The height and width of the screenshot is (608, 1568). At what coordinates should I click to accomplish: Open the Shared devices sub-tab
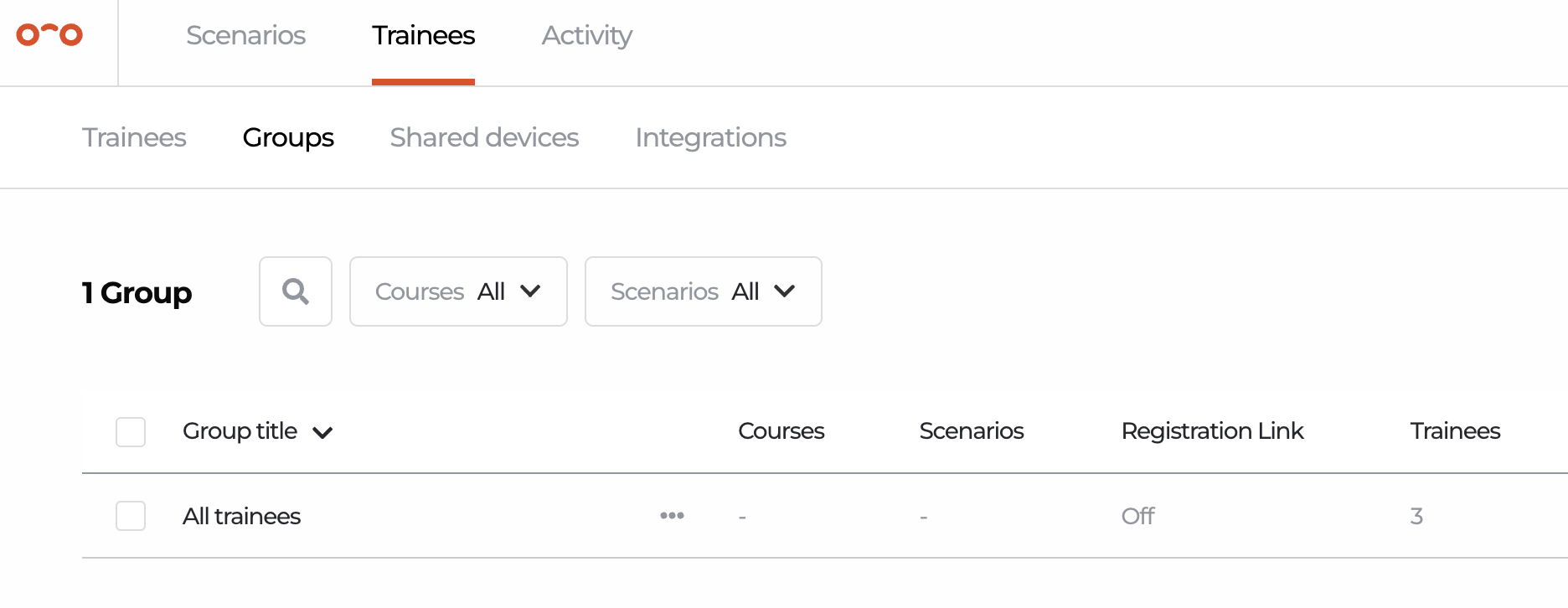(x=484, y=137)
